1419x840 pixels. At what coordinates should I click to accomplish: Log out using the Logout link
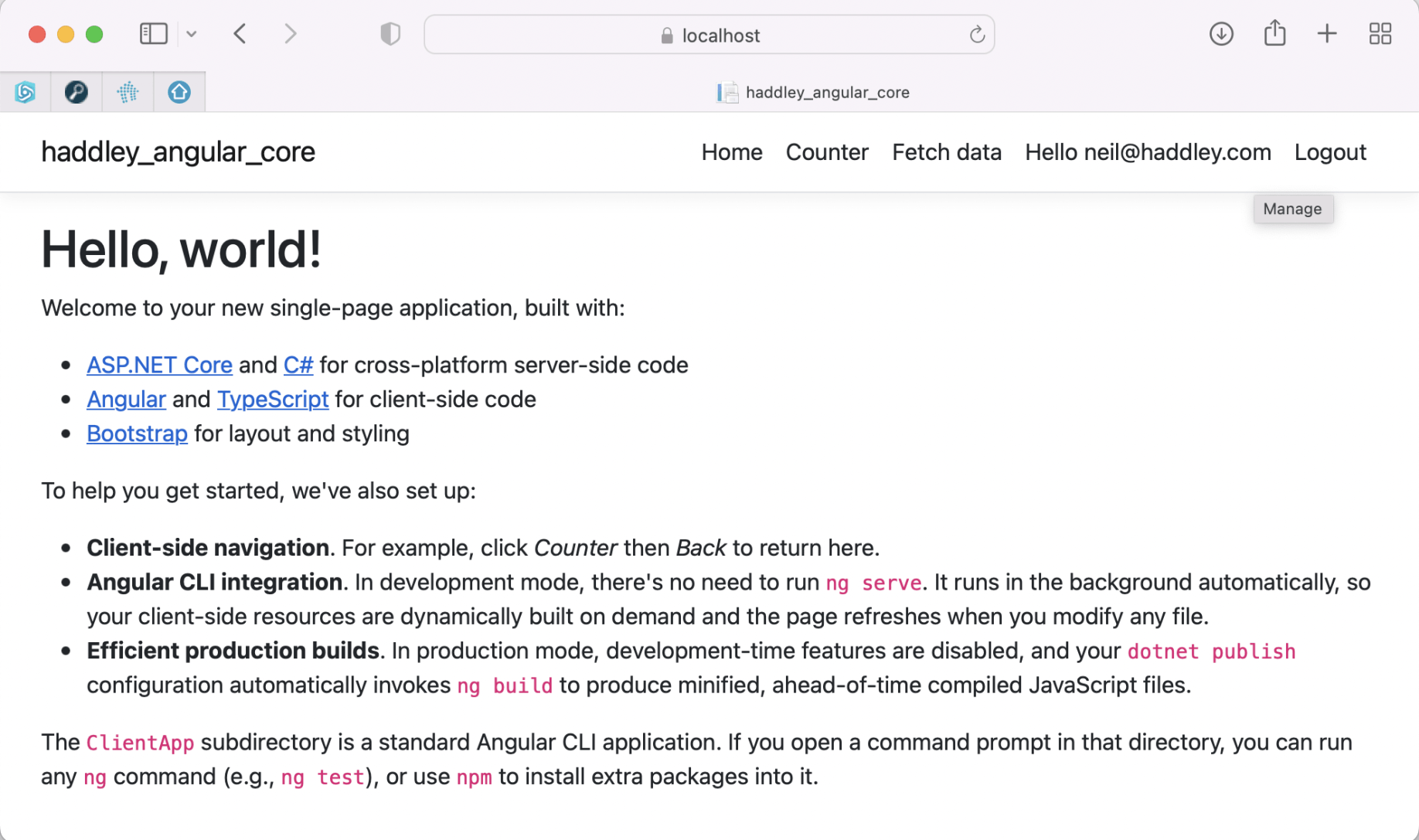coord(1330,152)
